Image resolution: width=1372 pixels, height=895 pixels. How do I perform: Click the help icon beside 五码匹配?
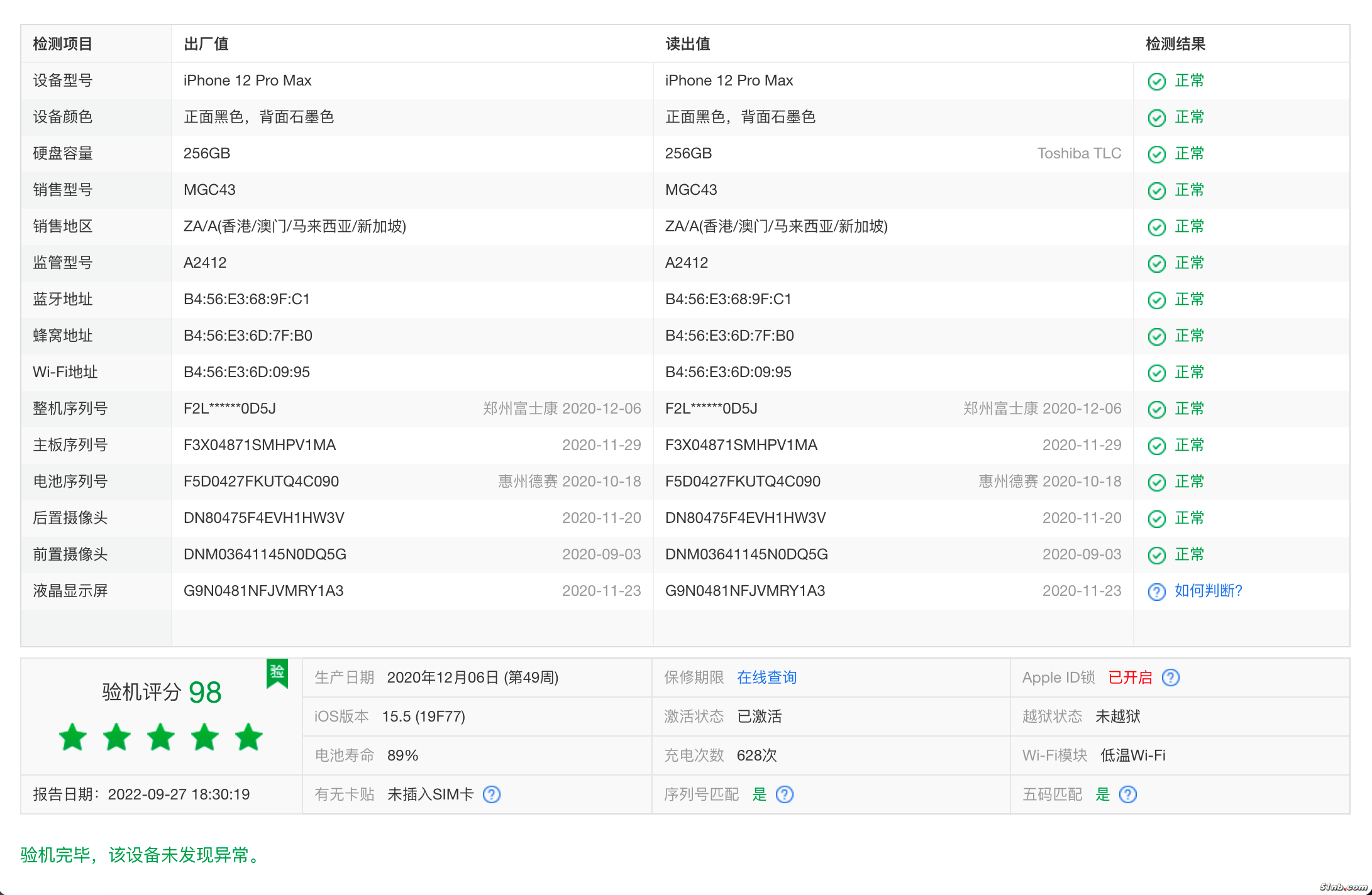click(x=1128, y=794)
